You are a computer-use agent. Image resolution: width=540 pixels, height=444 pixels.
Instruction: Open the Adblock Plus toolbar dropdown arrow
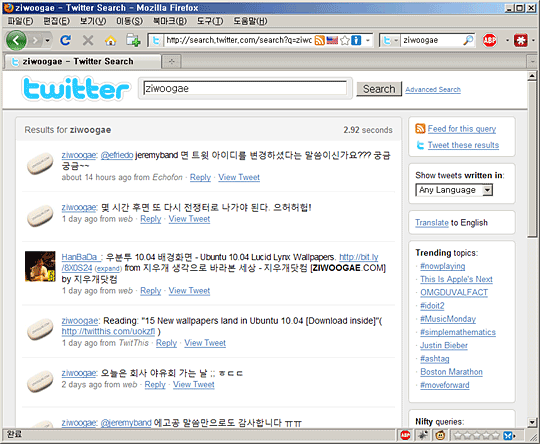click(x=507, y=41)
